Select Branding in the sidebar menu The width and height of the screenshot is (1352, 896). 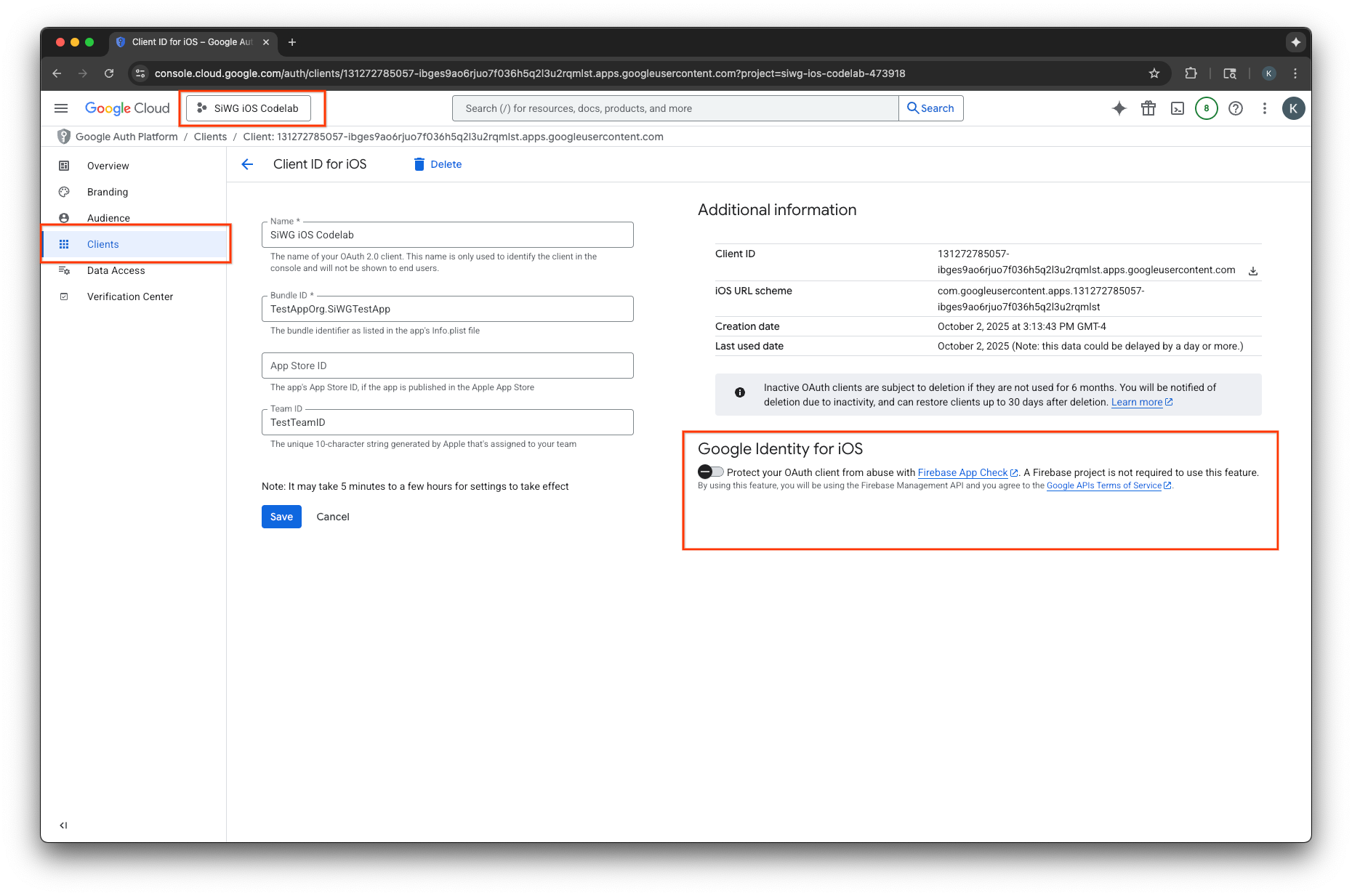107,192
